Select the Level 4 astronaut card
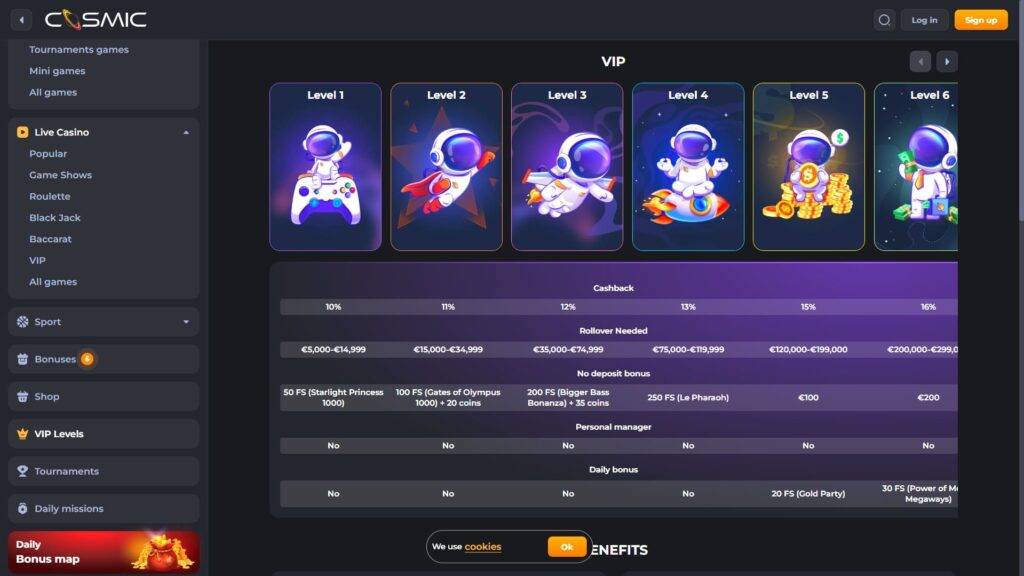Image resolution: width=1024 pixels, height=576 pixels. tap(688, 167)
